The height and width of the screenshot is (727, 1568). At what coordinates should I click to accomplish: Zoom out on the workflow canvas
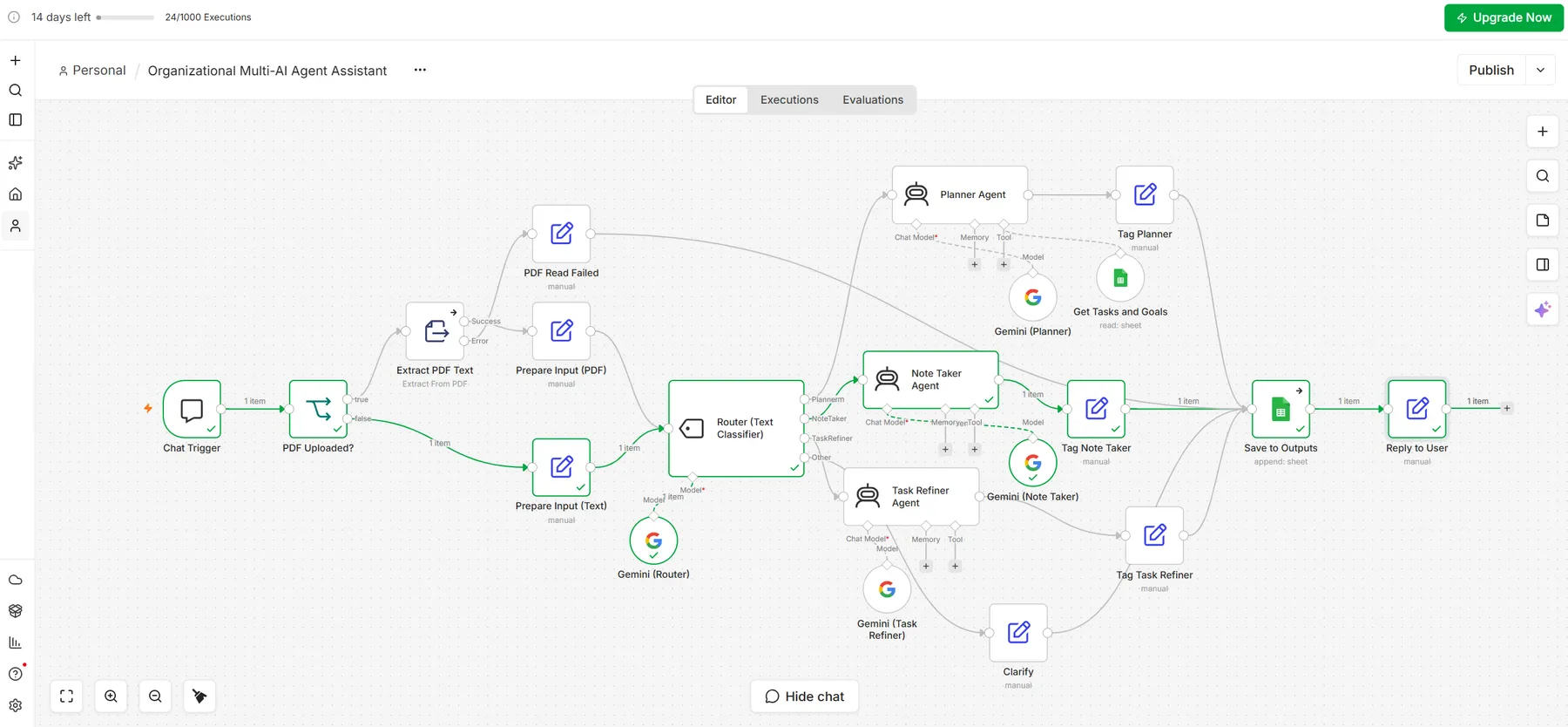155,696
